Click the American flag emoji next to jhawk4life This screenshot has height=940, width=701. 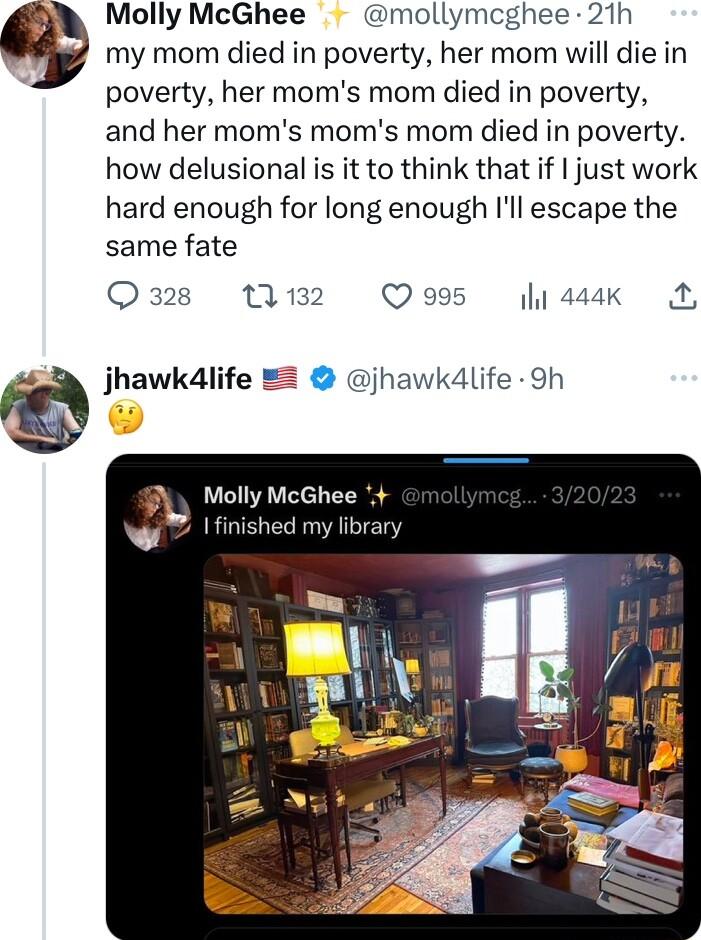(281, 379)
